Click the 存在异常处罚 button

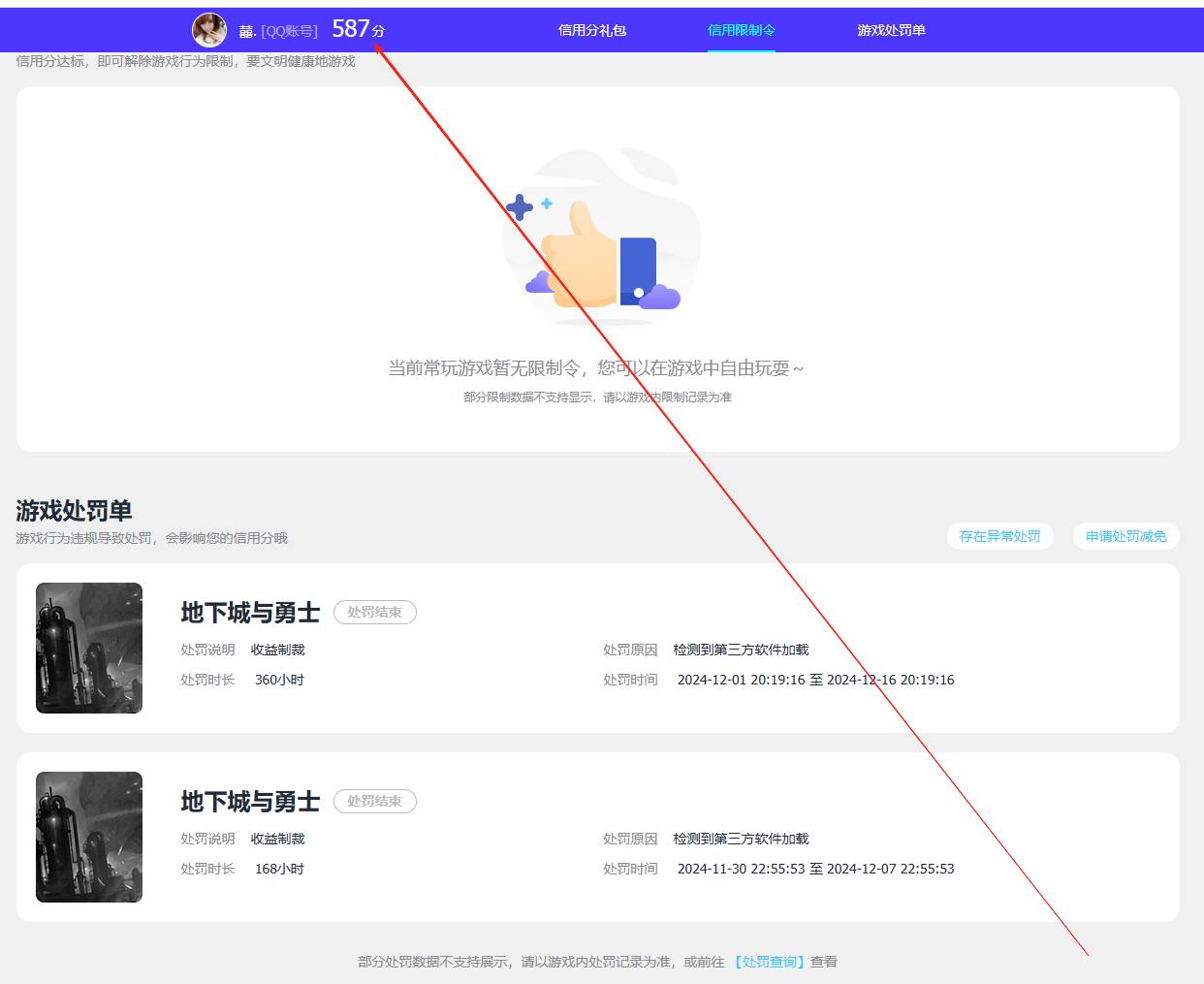click(x=1000, y=535)
